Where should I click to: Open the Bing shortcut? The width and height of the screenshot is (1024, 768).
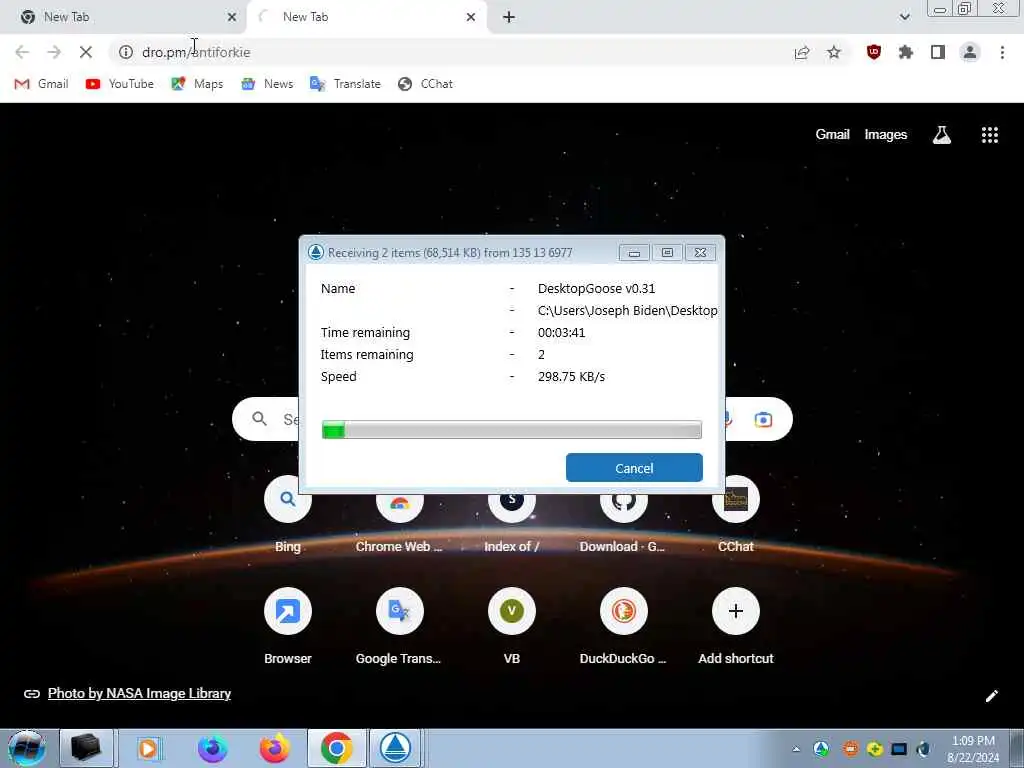287,516
